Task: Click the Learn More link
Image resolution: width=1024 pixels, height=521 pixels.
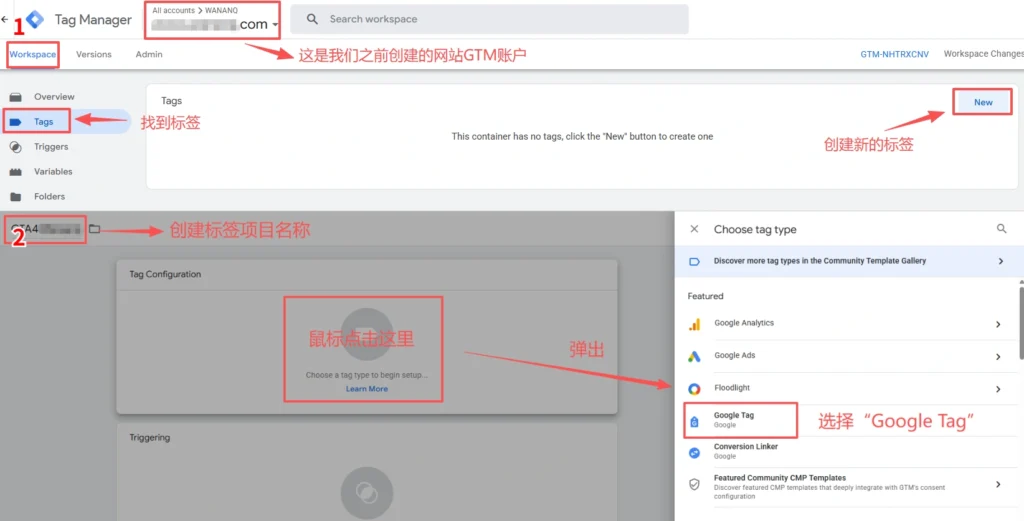Action: [x=366, y=388]
